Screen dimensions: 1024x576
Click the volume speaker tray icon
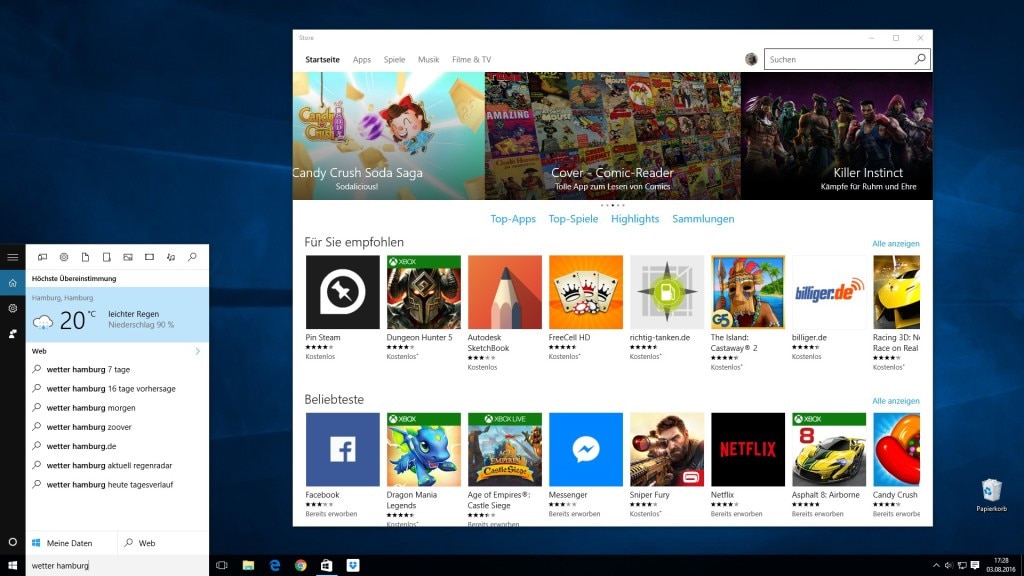point(949,566)
